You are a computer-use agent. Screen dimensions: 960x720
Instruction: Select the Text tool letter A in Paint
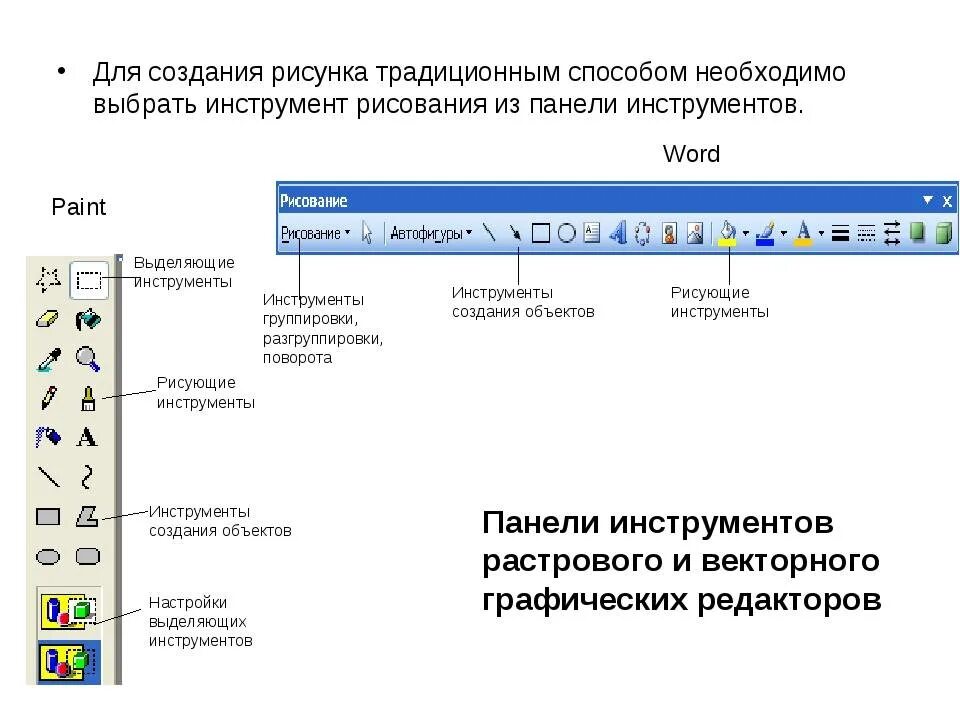click(x=87, y=437)
